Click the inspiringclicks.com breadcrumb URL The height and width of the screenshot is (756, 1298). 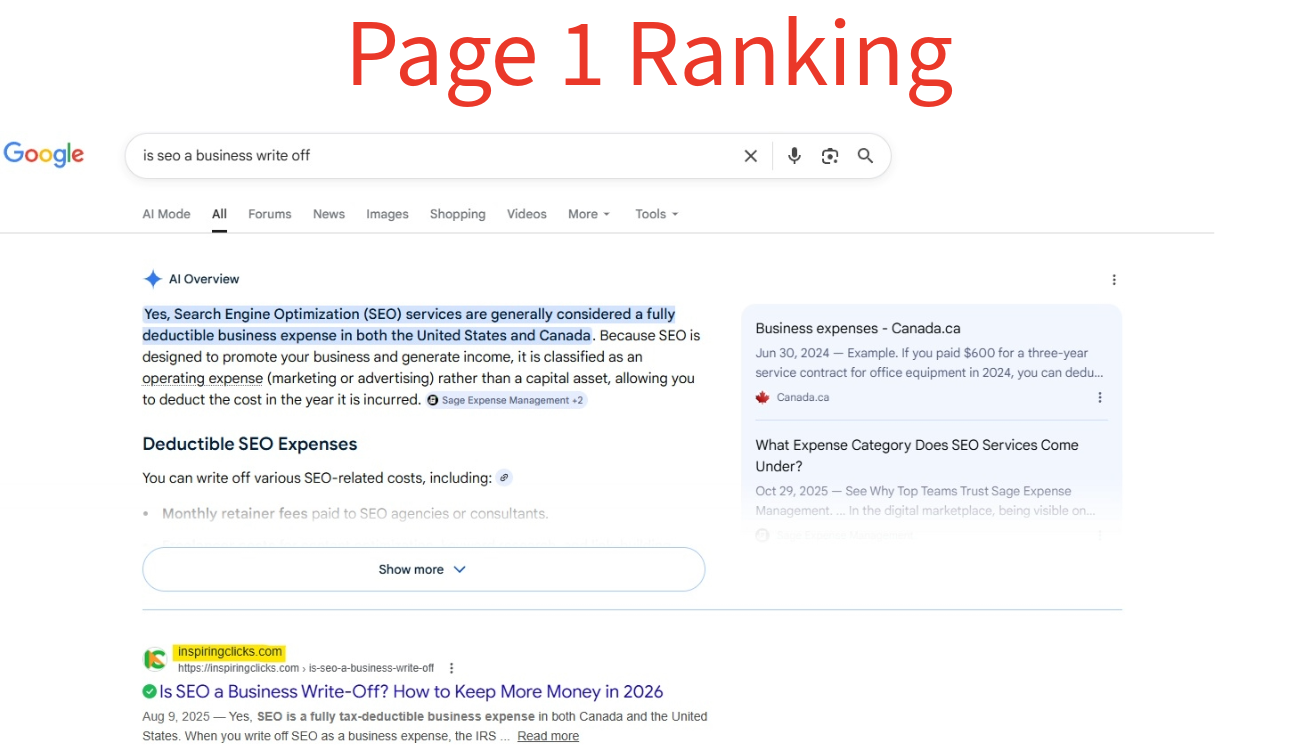click(306, 668)
